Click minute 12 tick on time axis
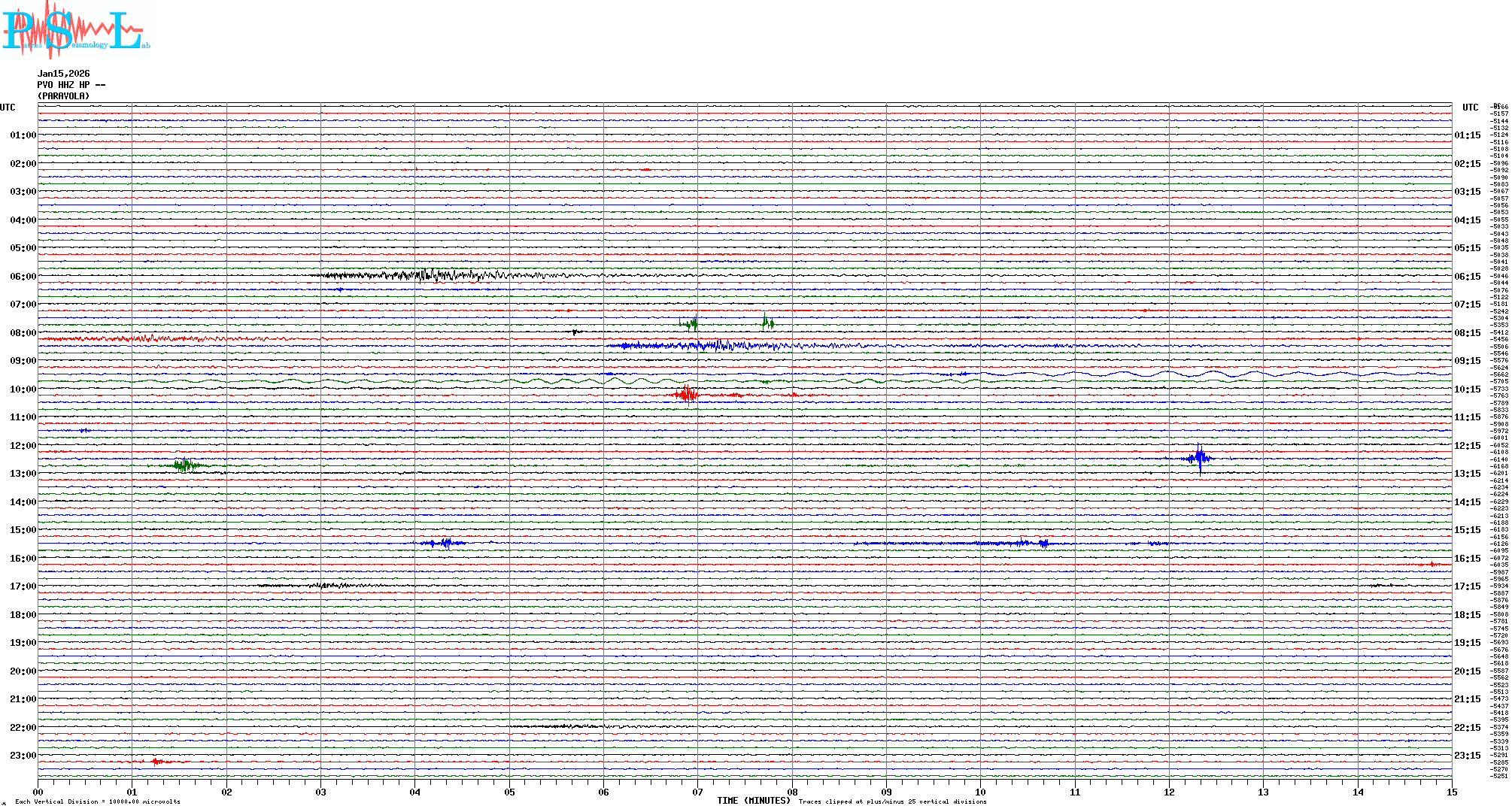The image size is (1512, 812). point(1169,792)
